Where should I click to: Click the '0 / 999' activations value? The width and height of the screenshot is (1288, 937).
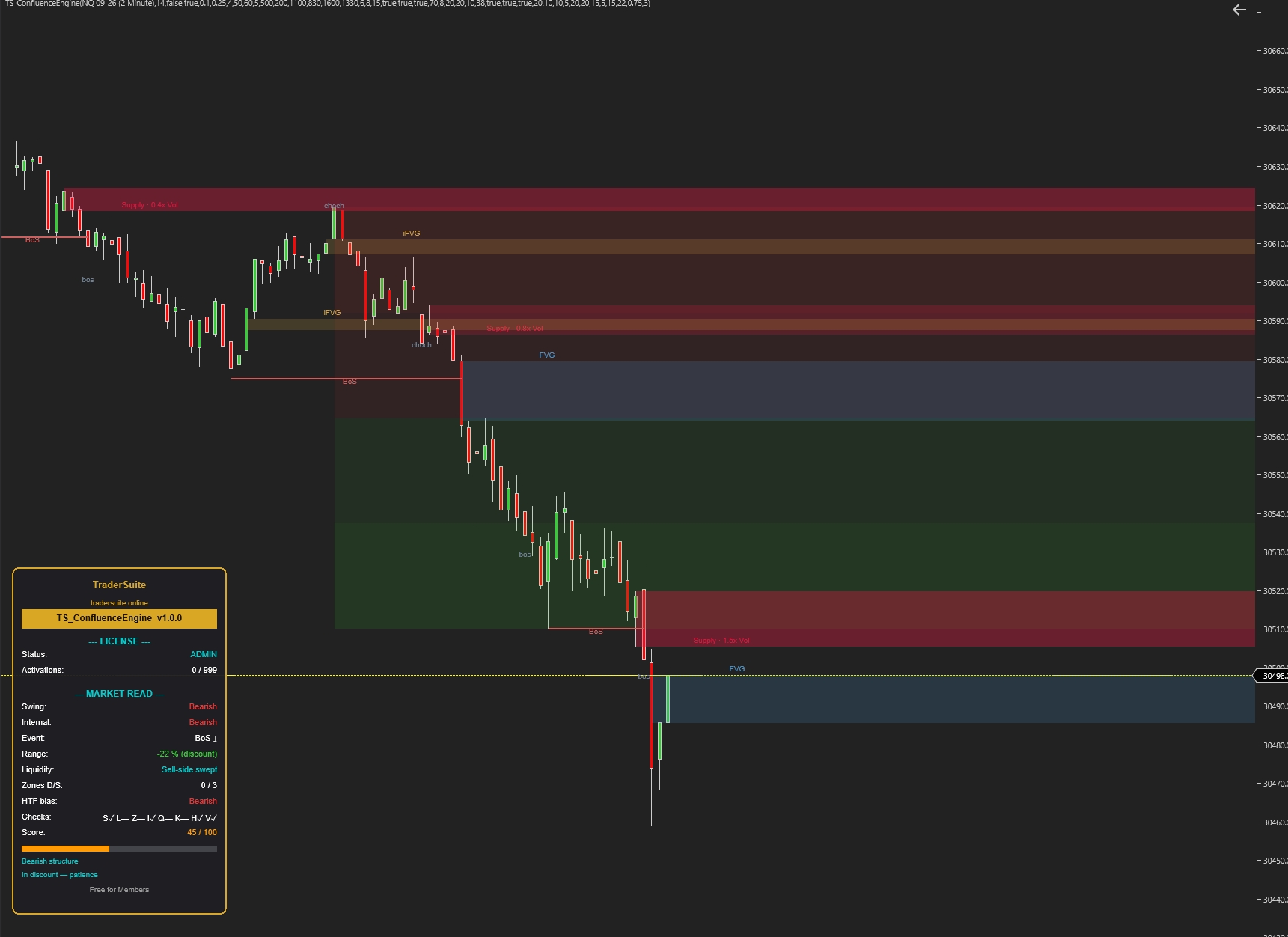click(x=204, y=670)
